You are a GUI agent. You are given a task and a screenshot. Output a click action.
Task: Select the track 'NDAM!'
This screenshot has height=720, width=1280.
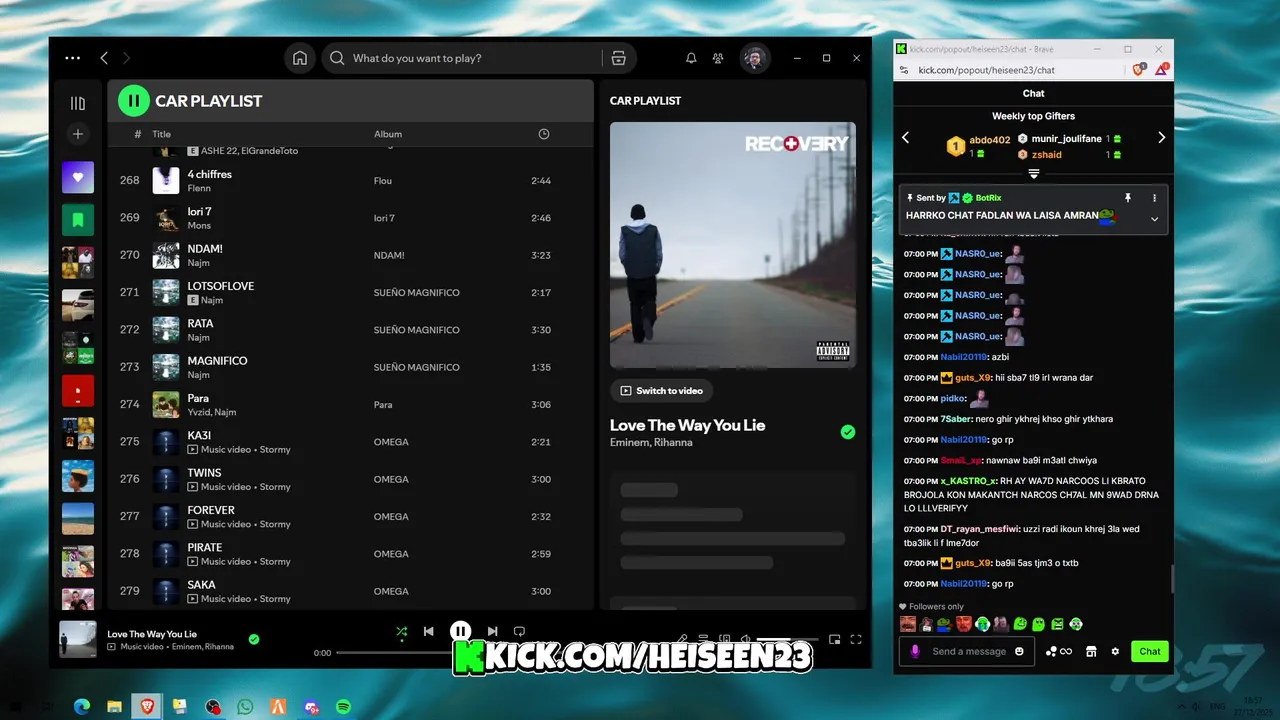coord(205,249)
